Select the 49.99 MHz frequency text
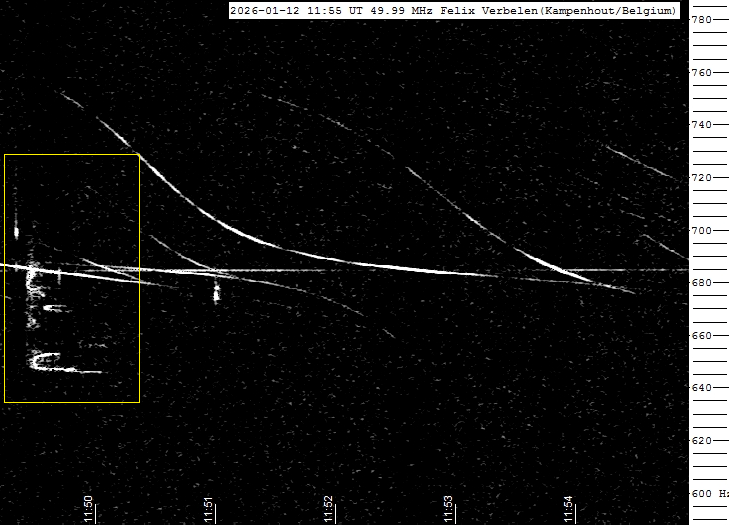The width and height of the screenshot is (729, 526). pos(385,11)
